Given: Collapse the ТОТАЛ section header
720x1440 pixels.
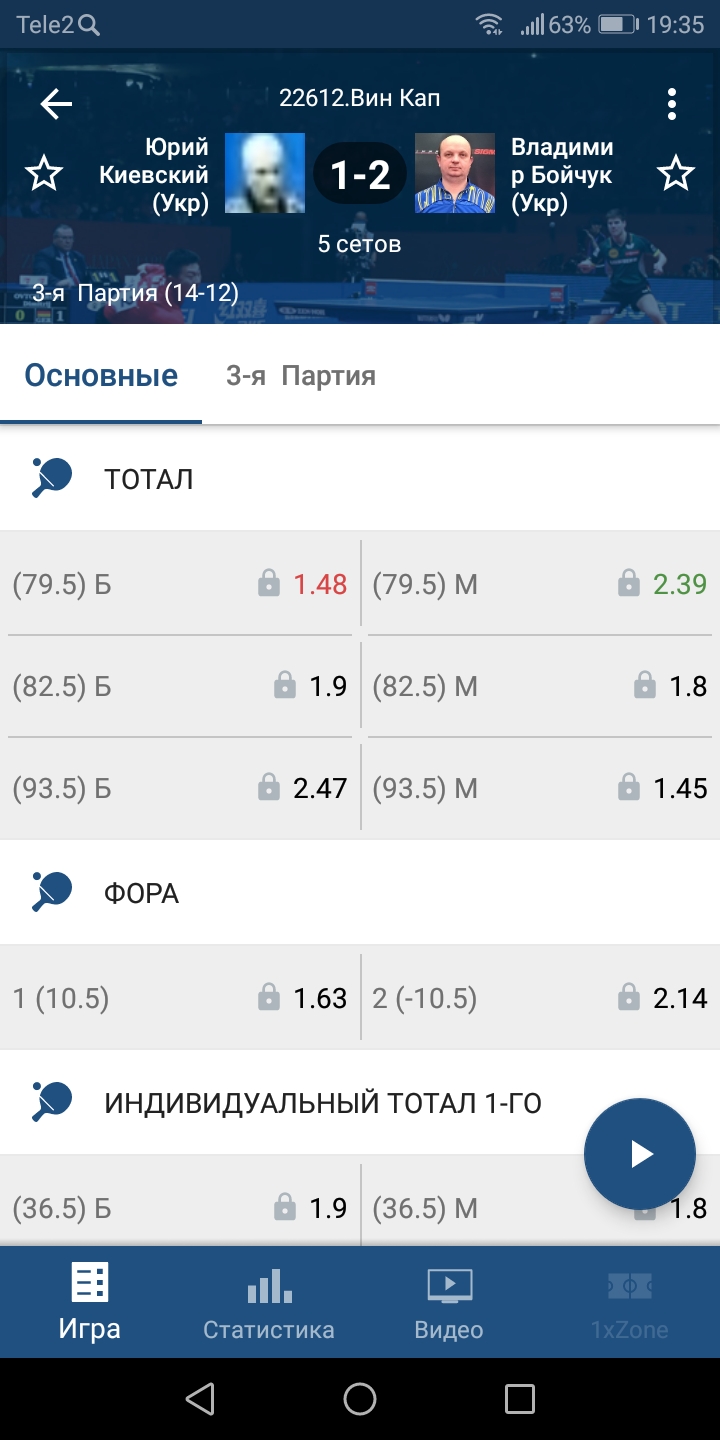Looking at the screenshot, I should pyautogui.click(x=360, y=479).
